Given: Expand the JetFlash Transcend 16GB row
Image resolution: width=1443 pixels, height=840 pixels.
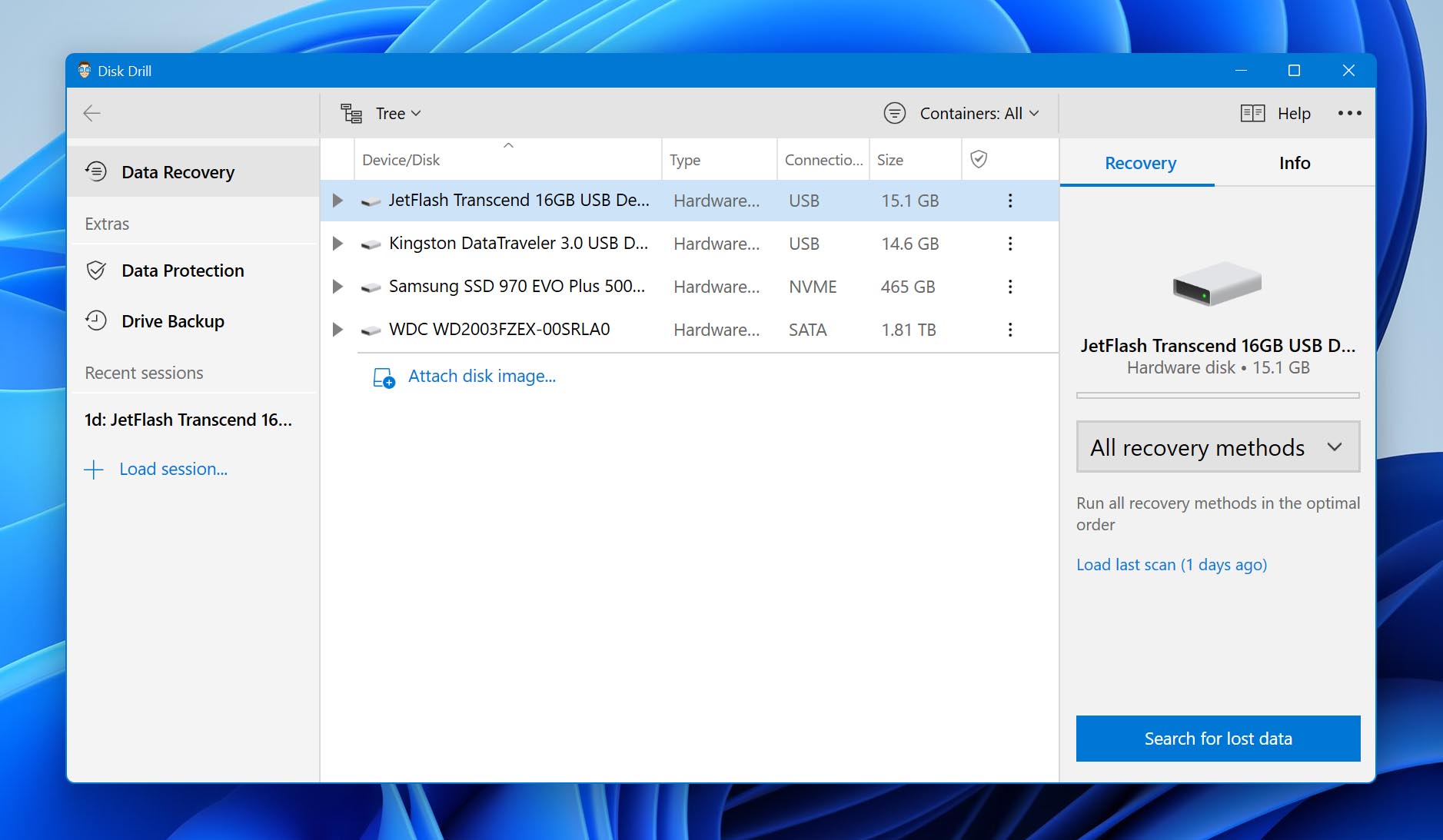Looking at the screenshot, I should (x=337, y=201).
